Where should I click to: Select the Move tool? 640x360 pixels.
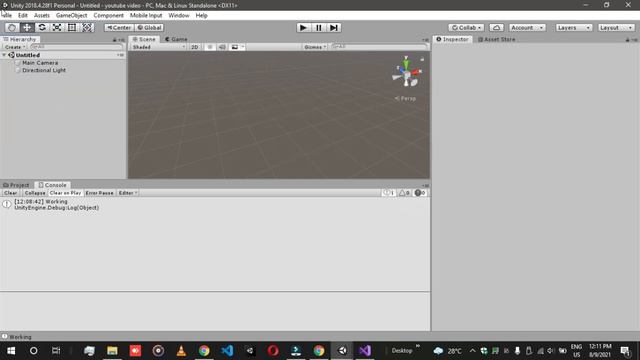(x=27, y=27)
